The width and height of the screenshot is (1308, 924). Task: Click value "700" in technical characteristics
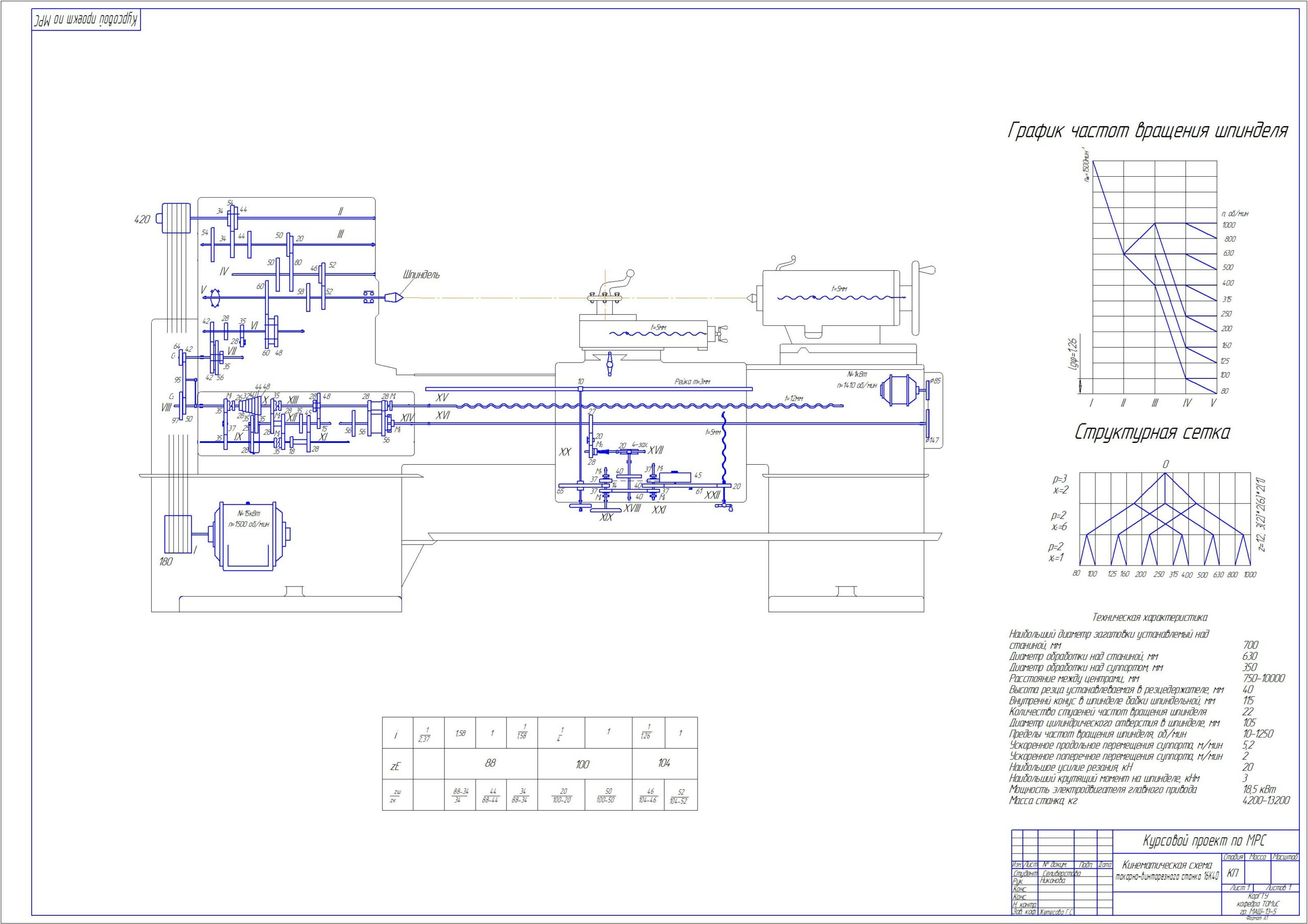pyautogui.click(x=1250, y=646)
